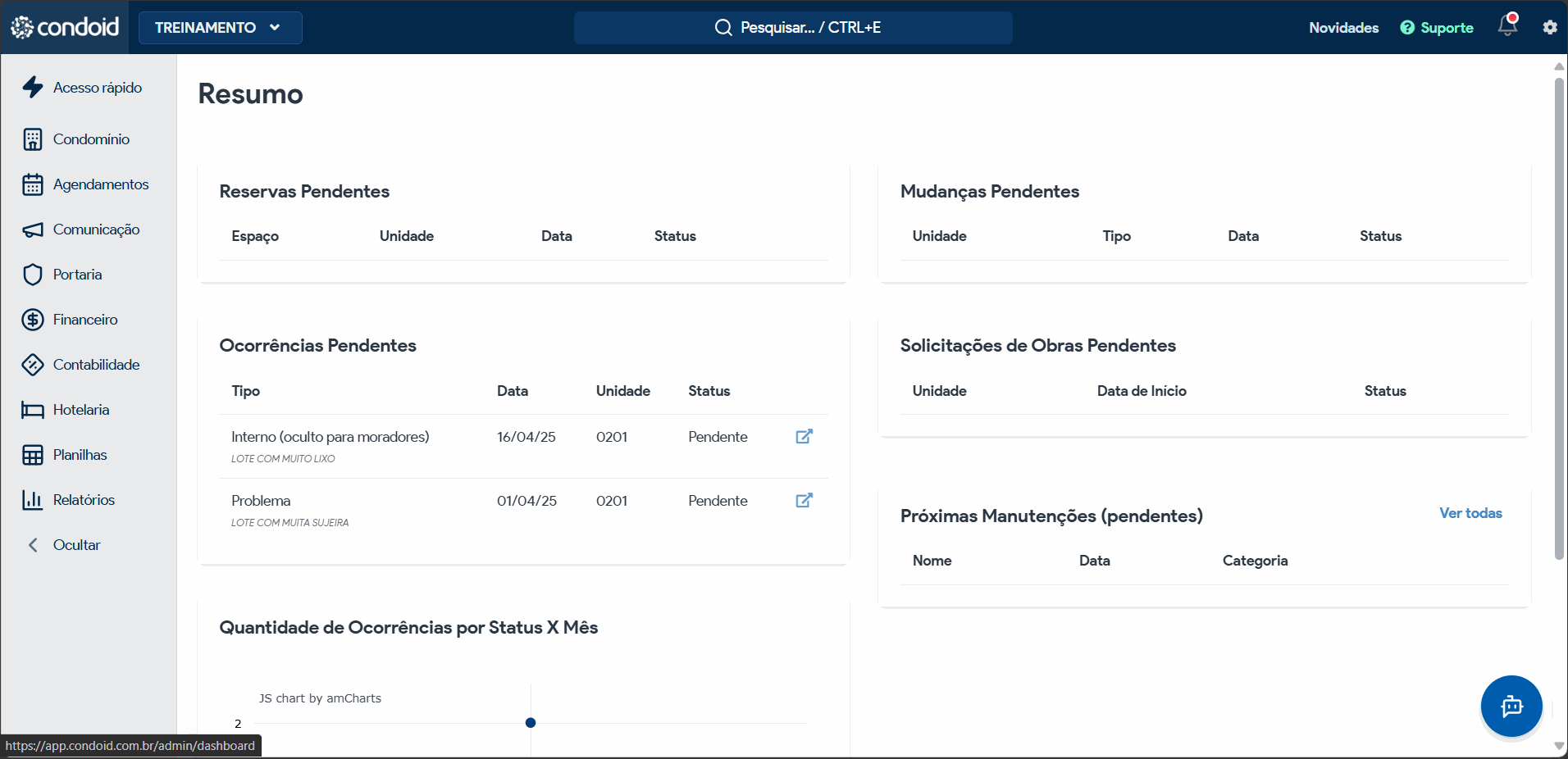Click the condoid logo
1568x759 pixels.
tap(66, 27)
